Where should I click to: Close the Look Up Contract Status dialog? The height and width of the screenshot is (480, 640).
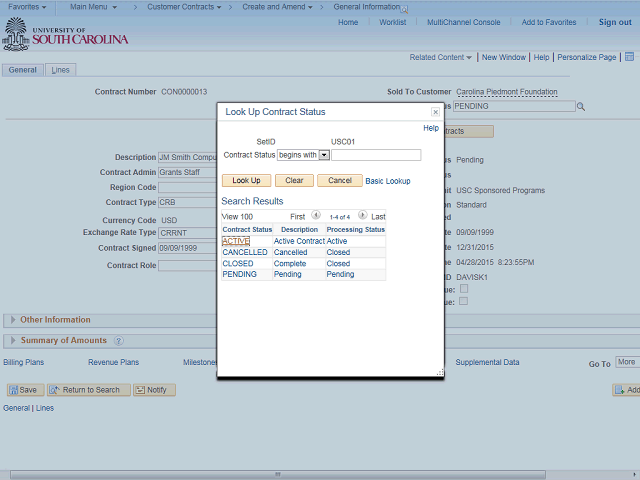(x=436, y=112)
